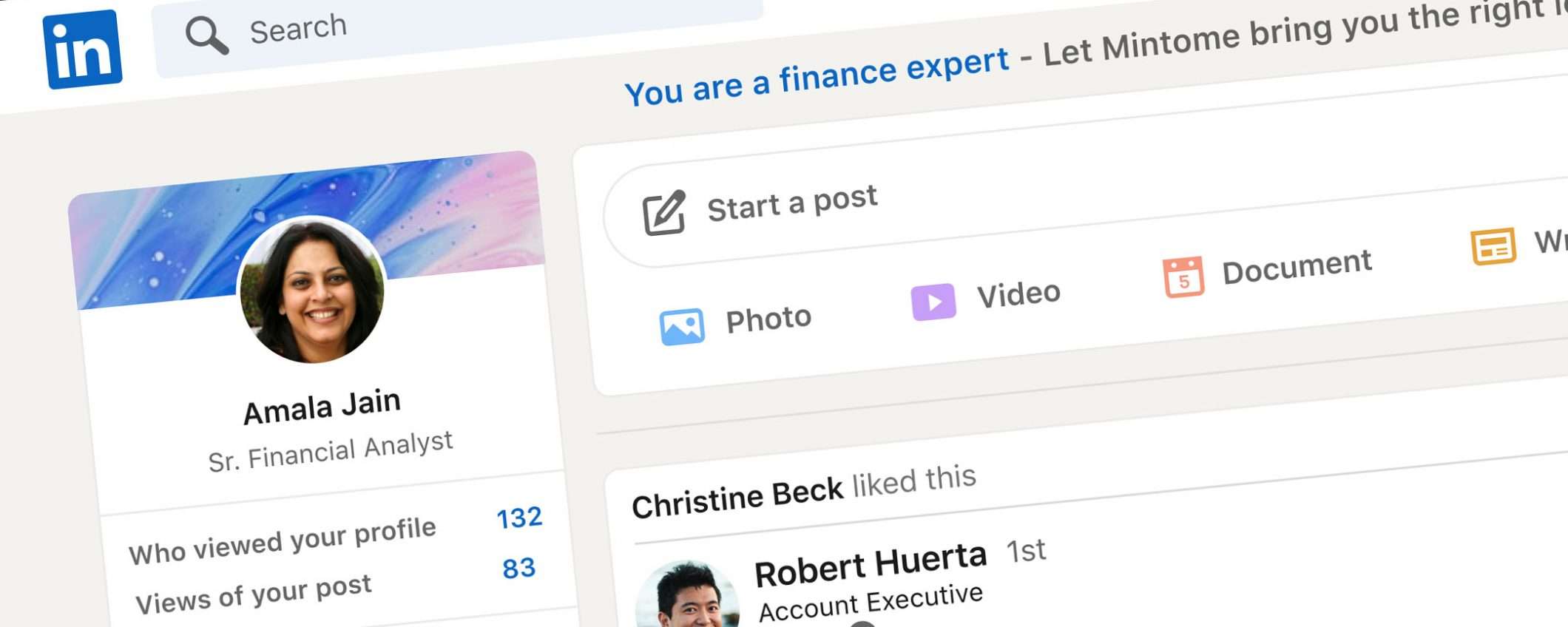This screenshot has width=1568, height=627.
Task: View Amala Jain's profile photo
Action: (x=312, y=290)
